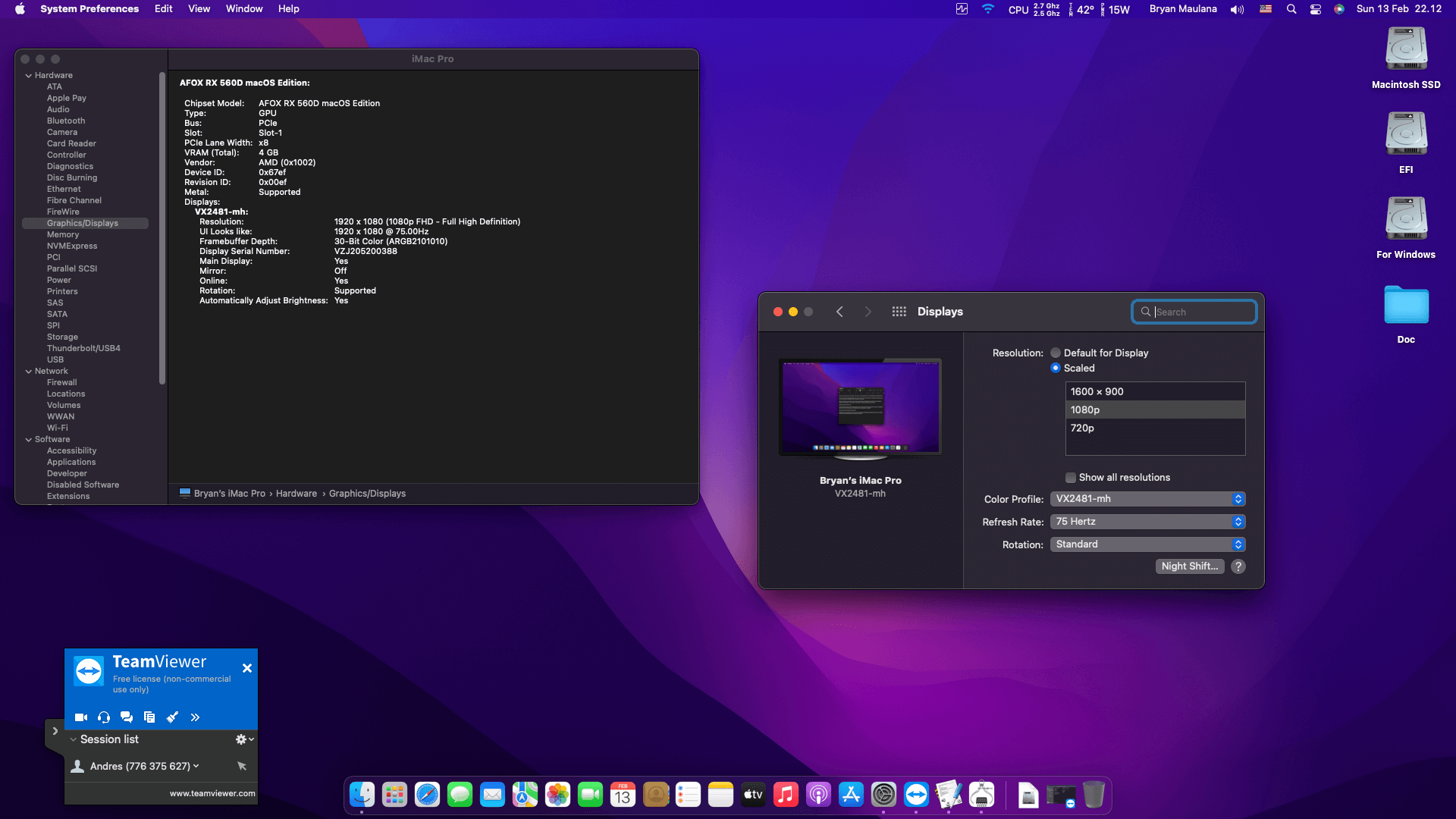Viewport: 1456px width, 819px height.
Task: Open Window menu in menu bar
Action: click(244, 9)
